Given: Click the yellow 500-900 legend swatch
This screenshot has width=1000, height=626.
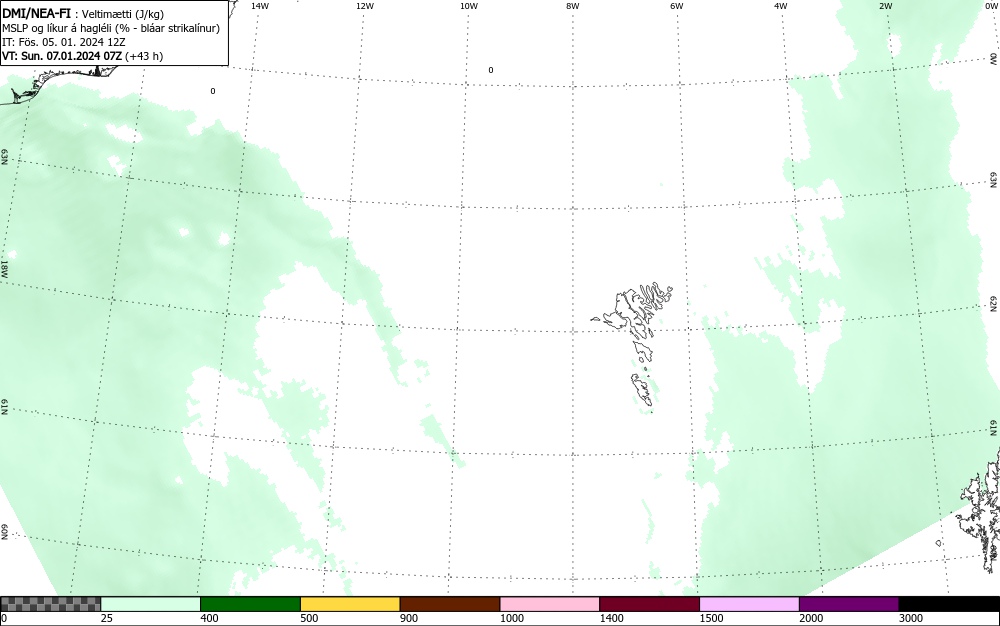Looking at the screenshot, I should [x=350, y=604].
